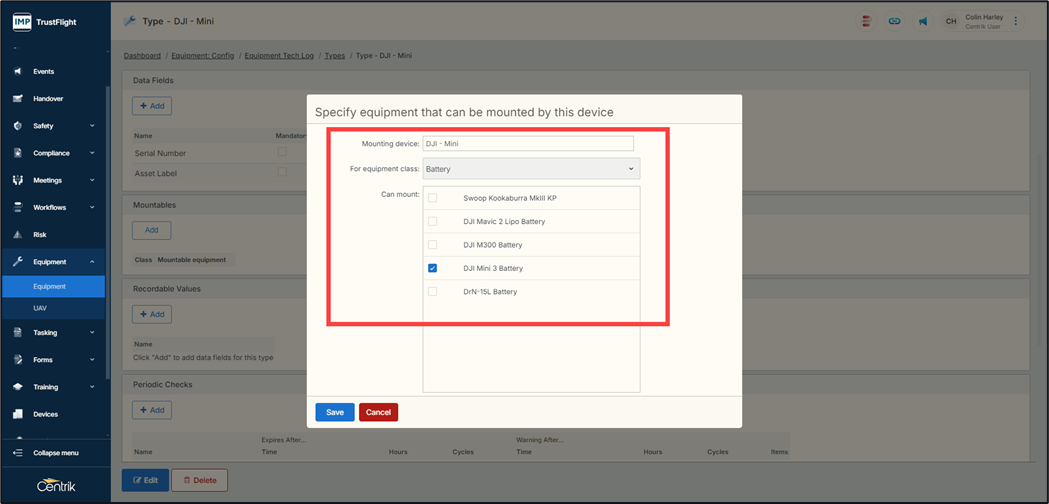The image size is (1049, 504).
Task: Tick the Swoop Kookaburra MkIII KP checkbox
Action: click(x=432, y=198)
